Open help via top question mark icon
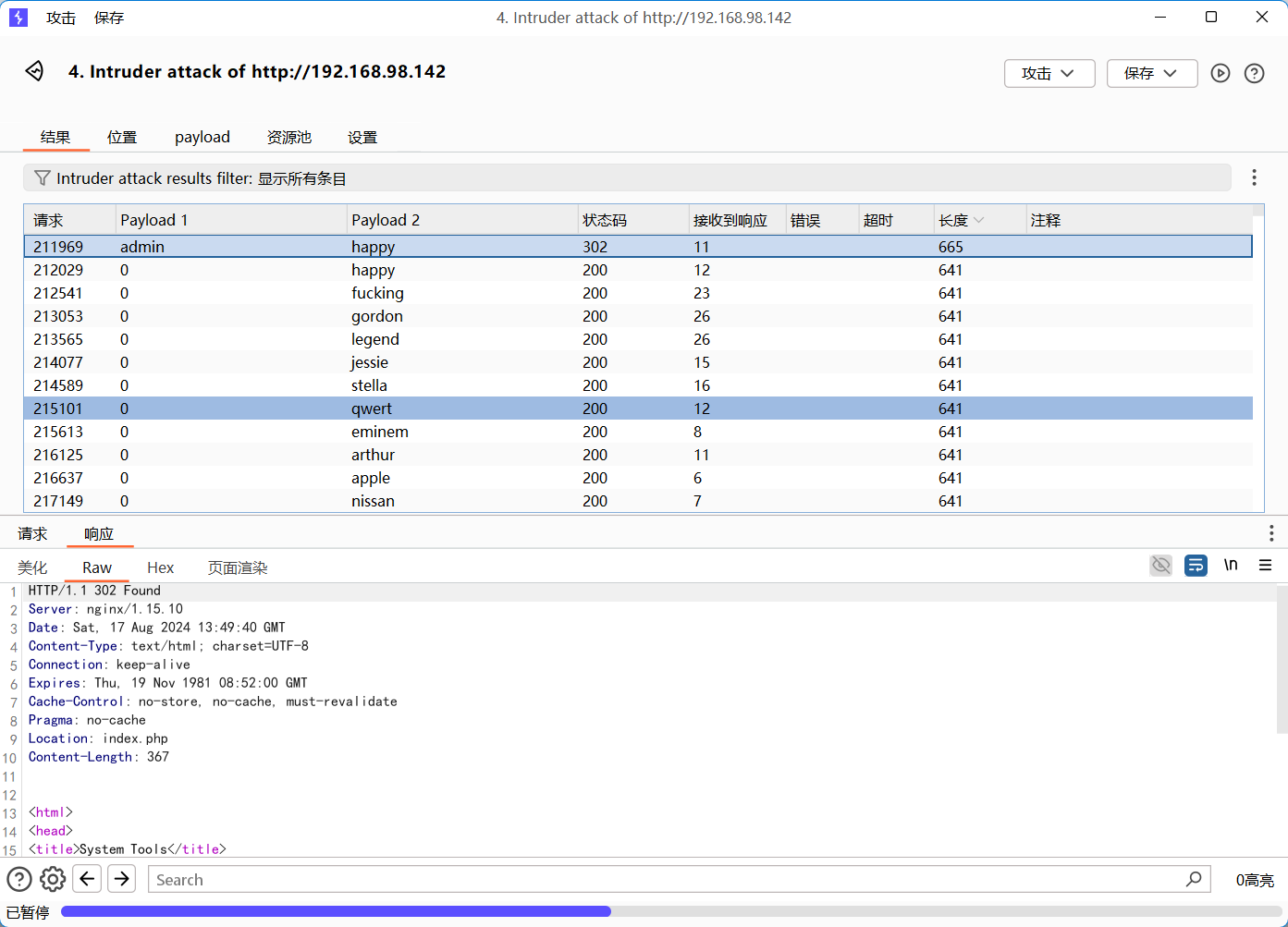 (x=1254, y=73)
